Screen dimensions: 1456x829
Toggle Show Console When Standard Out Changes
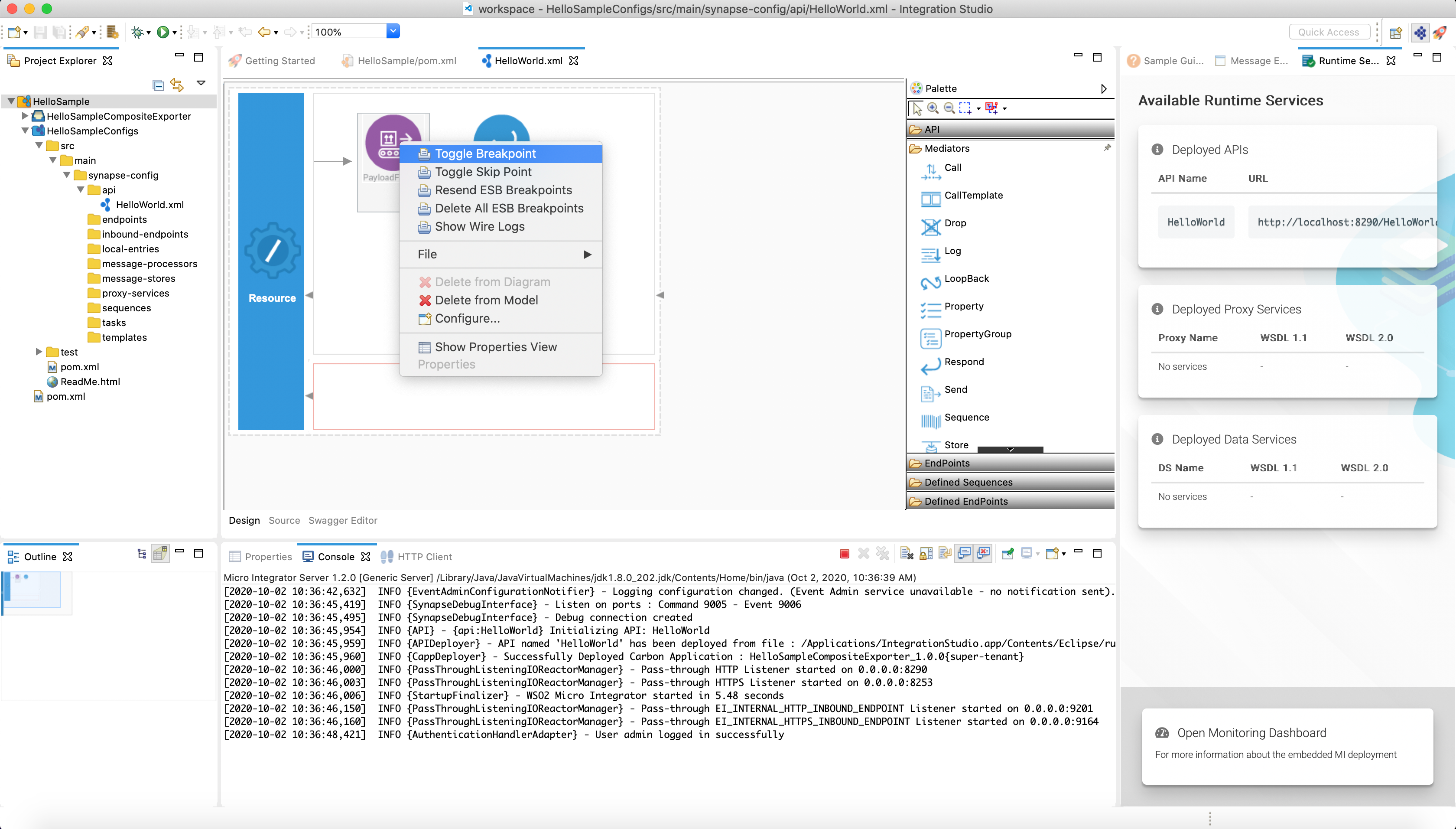tap(964, 553)
